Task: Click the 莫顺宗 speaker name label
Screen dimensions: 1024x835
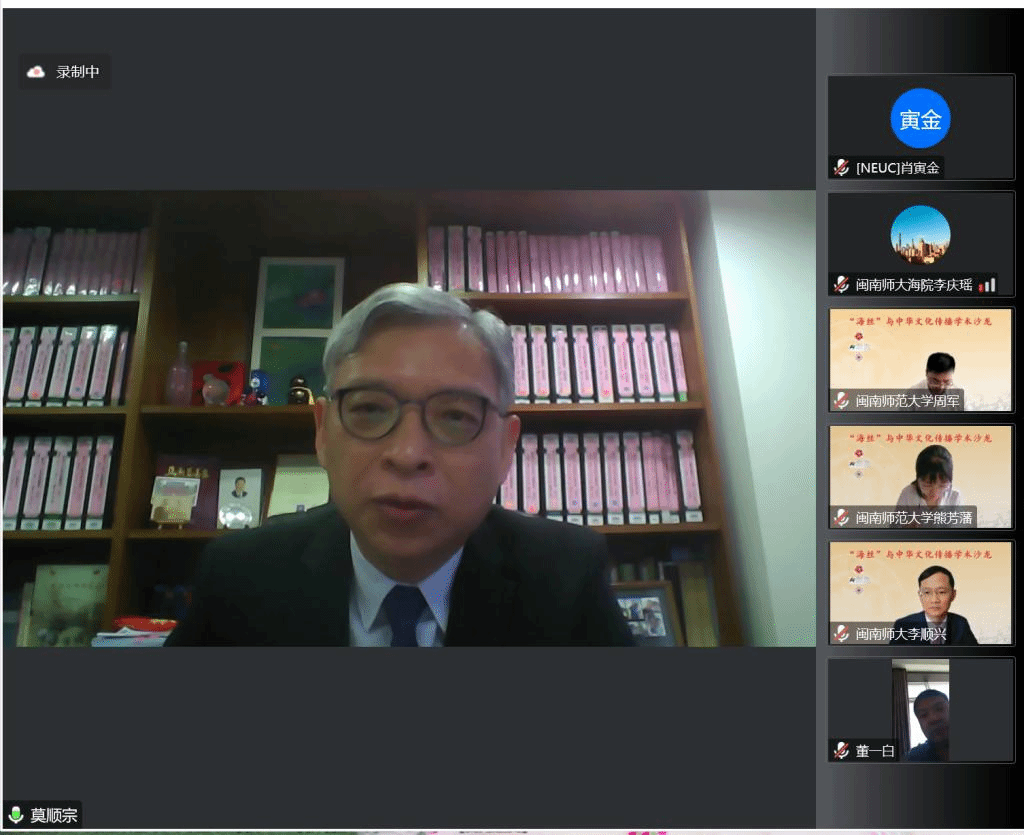Action: (53, 815)
